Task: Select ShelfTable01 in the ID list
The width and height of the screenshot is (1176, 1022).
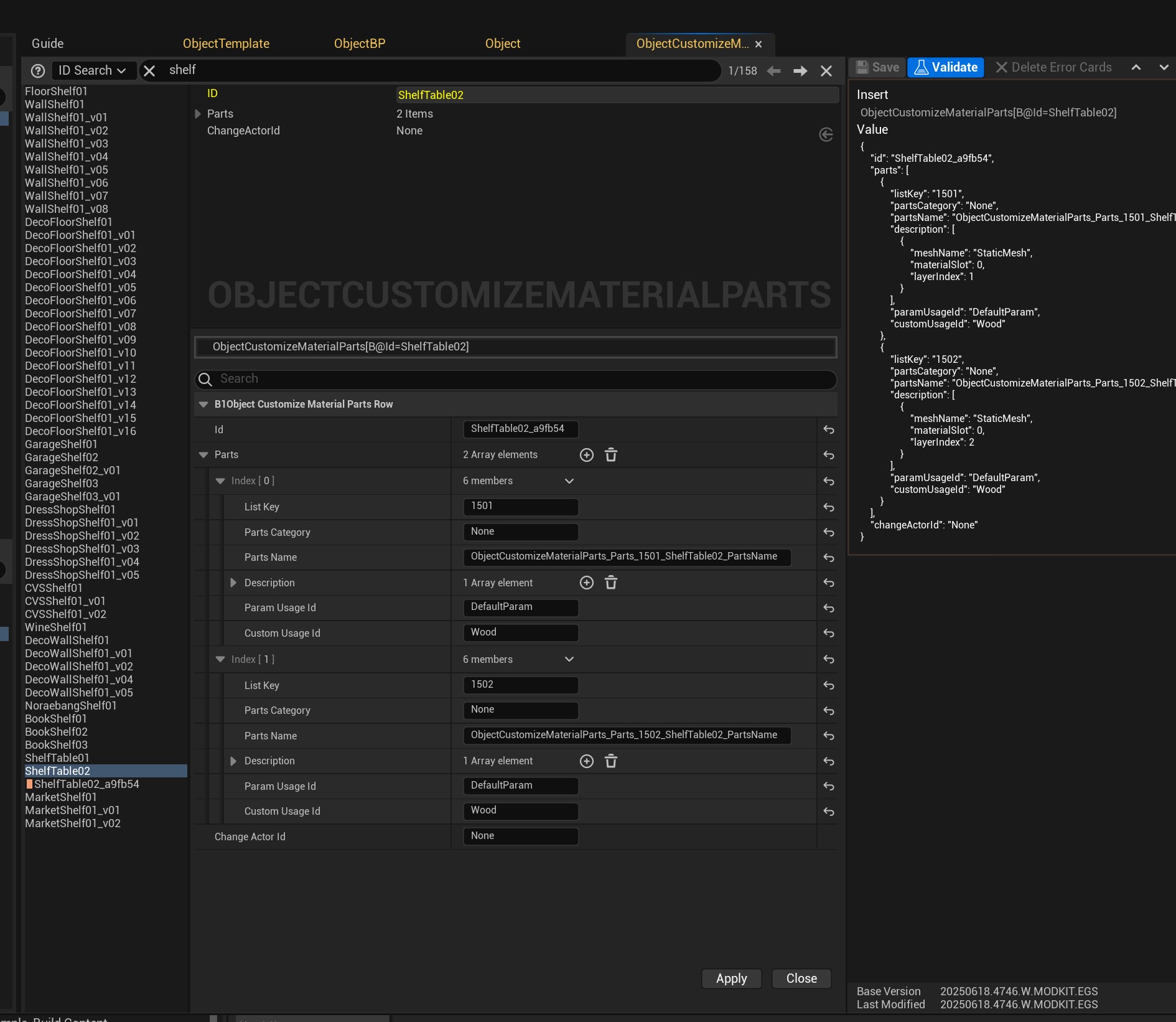Action: coord(57,758)
